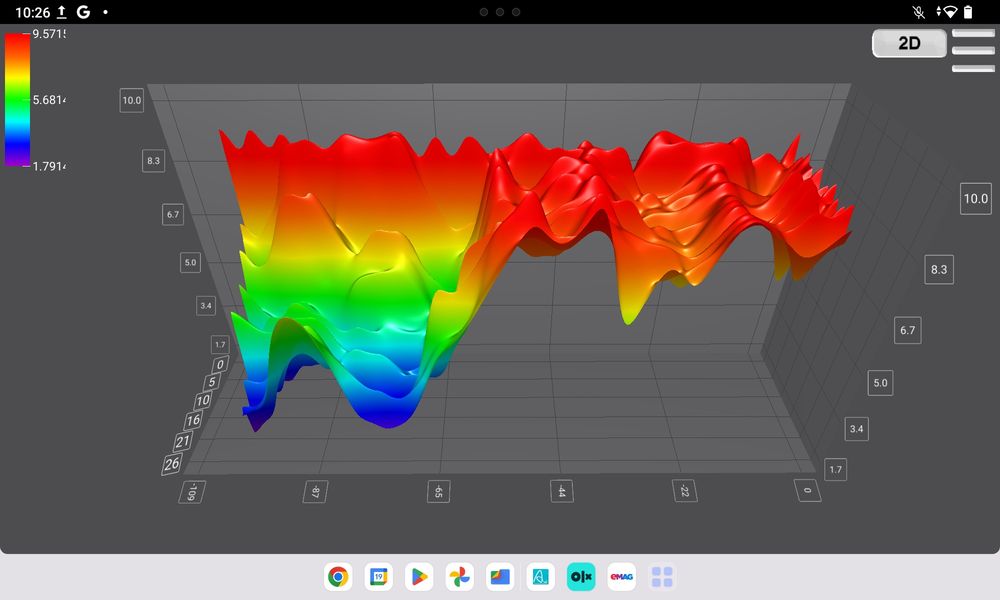
Task: Tap the battery status icon
Action: point(968,11)
